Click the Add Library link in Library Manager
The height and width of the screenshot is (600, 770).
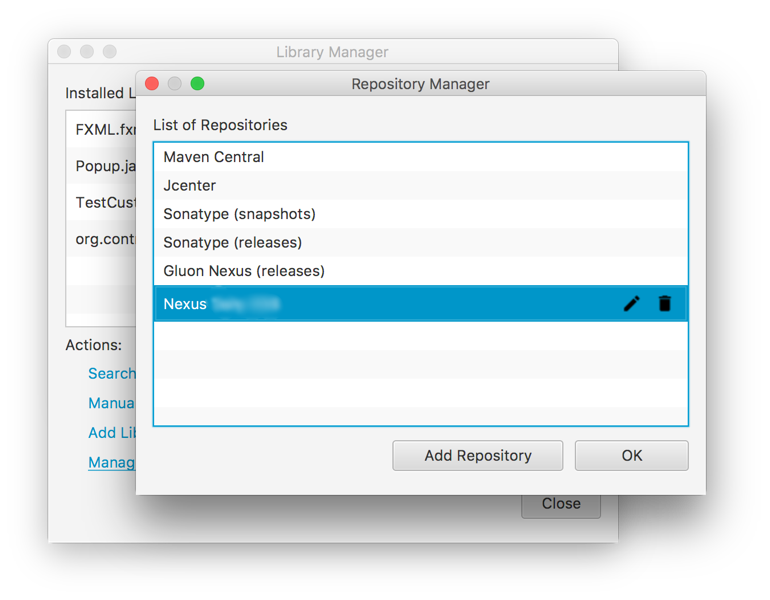(111, 433)
